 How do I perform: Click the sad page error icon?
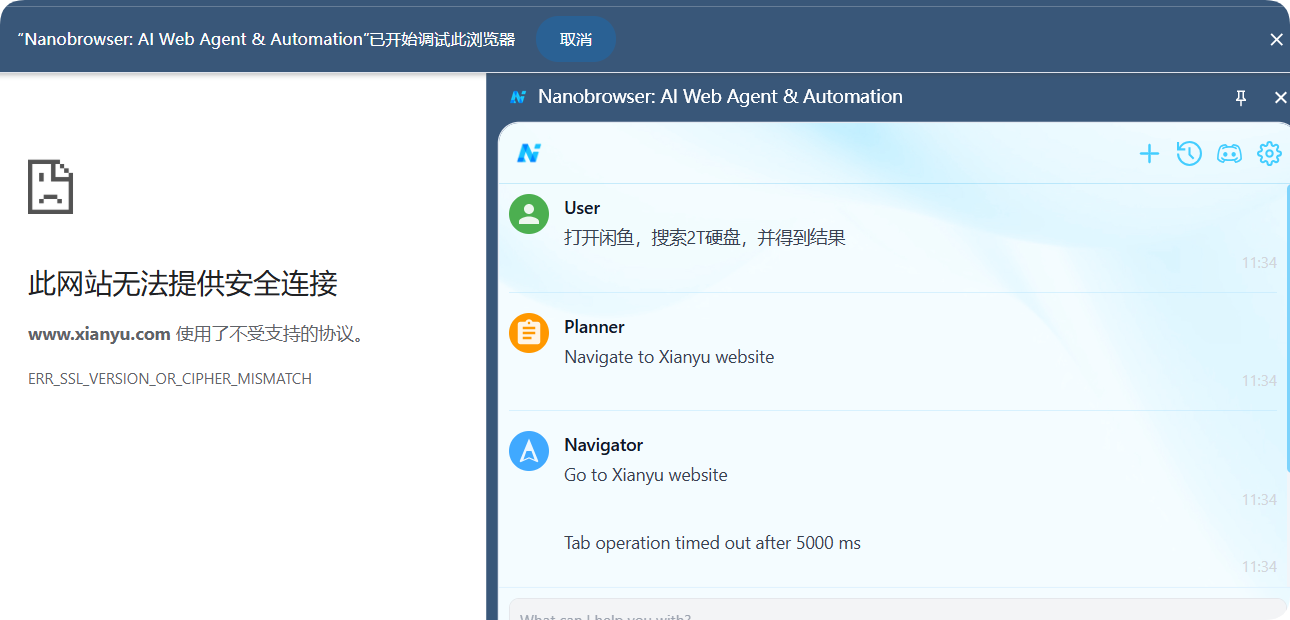(50, 186)
